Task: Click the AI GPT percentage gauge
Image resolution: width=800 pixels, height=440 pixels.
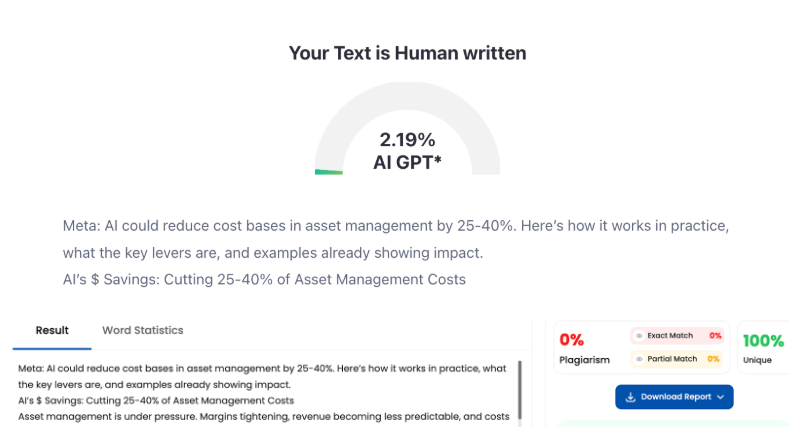Action: (407, 130)
